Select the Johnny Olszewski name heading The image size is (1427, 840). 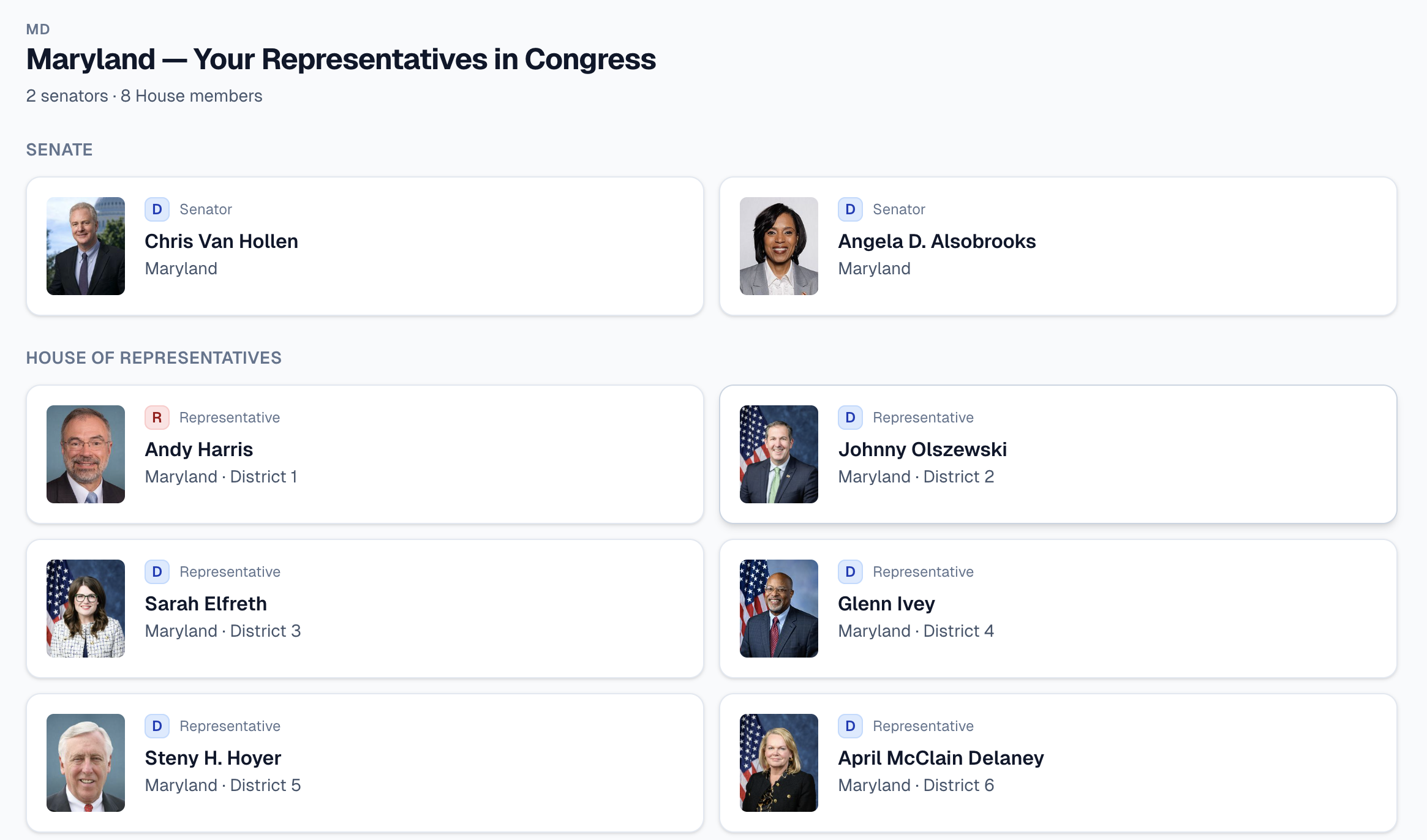922,449
